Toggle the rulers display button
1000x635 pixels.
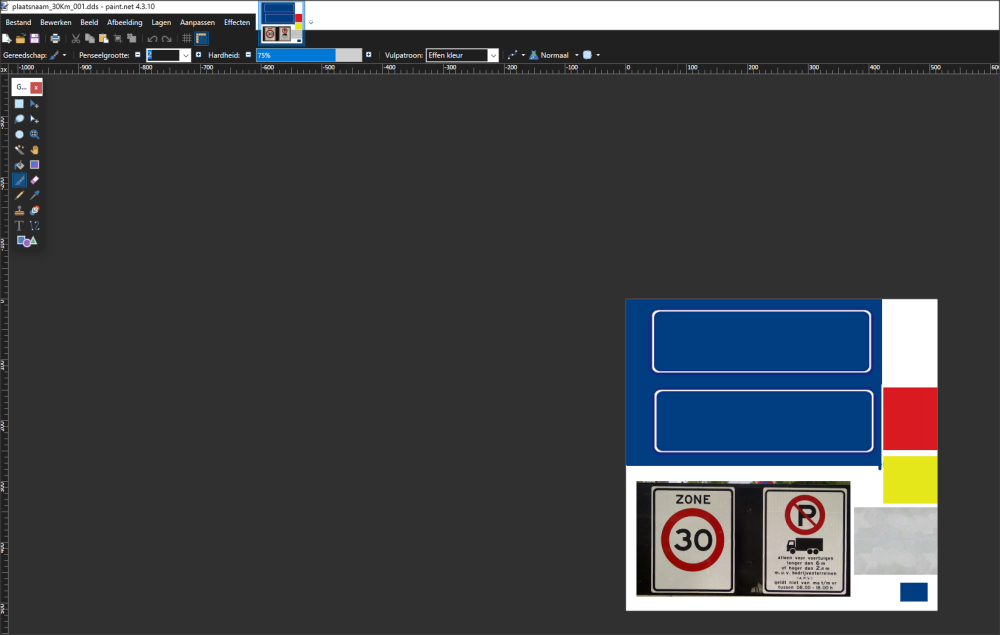click(201, 38)
